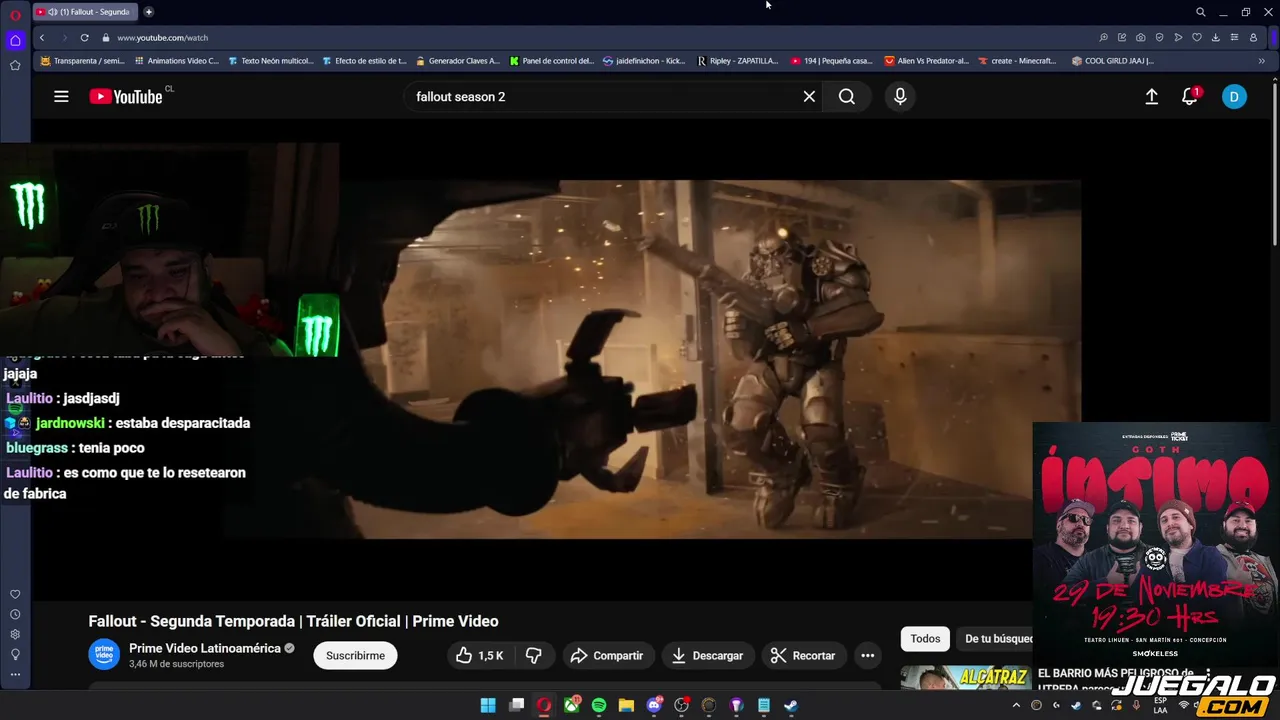Start voice search with the microphone icon
Screen dimensions: 1280x720
(900, 97)
